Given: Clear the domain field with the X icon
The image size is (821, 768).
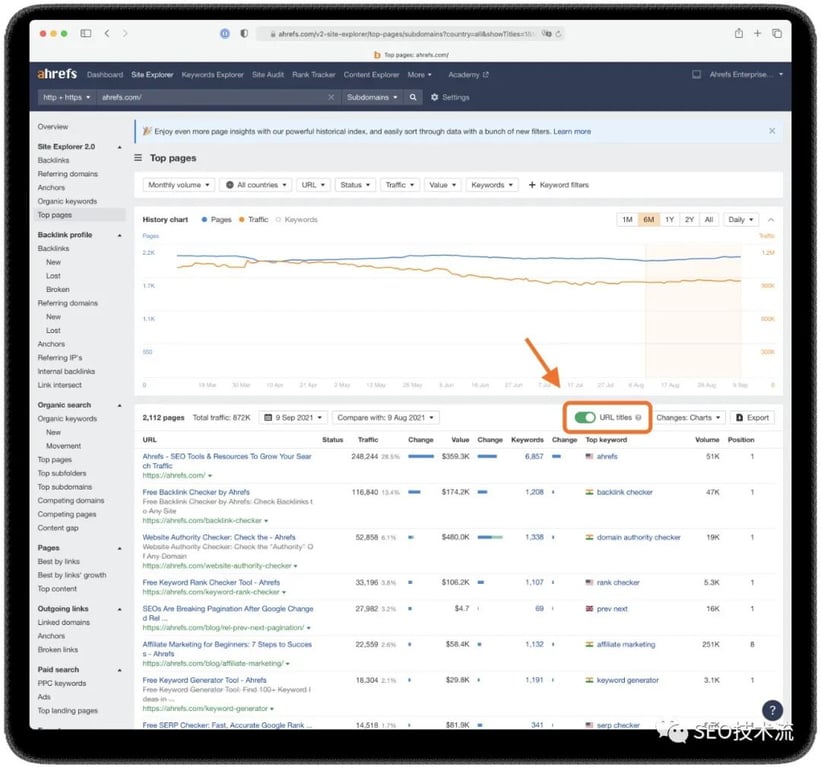Looking at the screenshot, I should click(332, 97).
